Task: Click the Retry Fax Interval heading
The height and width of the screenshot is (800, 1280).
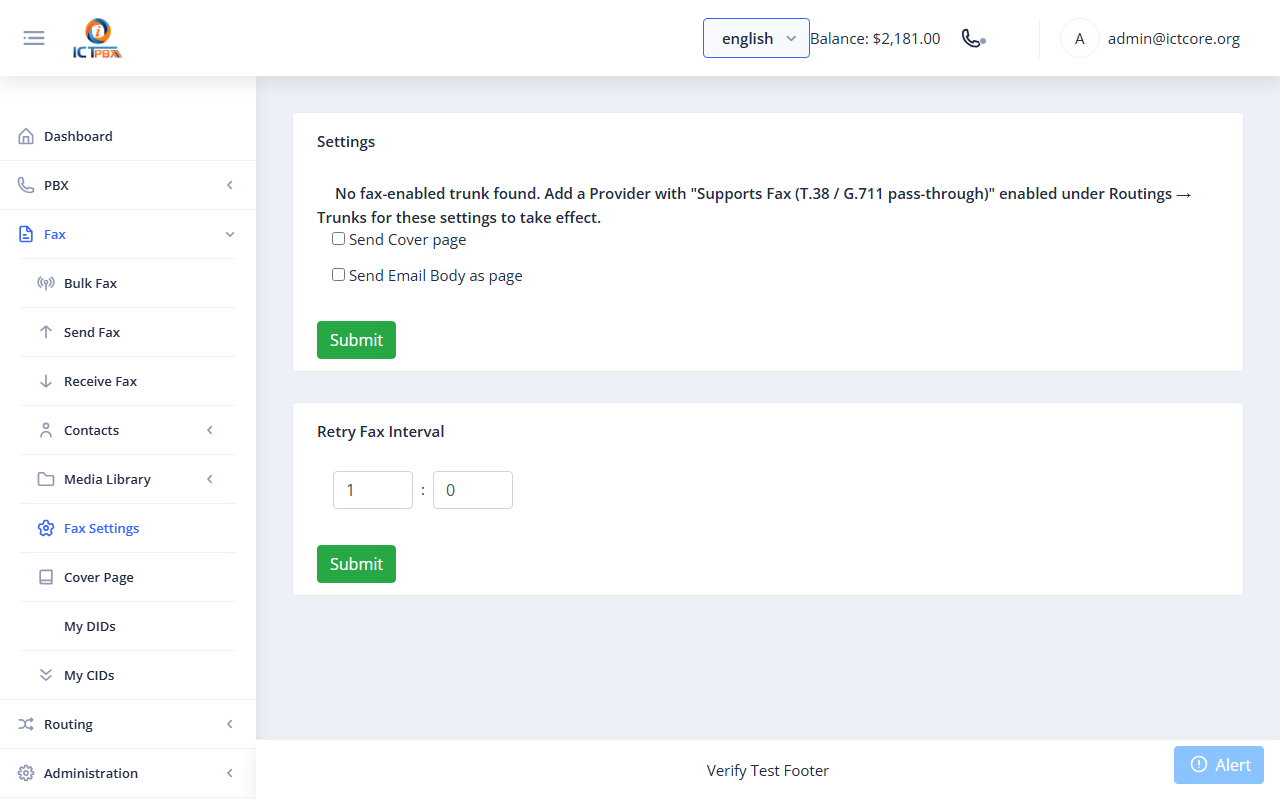Action: pos(381,432)
